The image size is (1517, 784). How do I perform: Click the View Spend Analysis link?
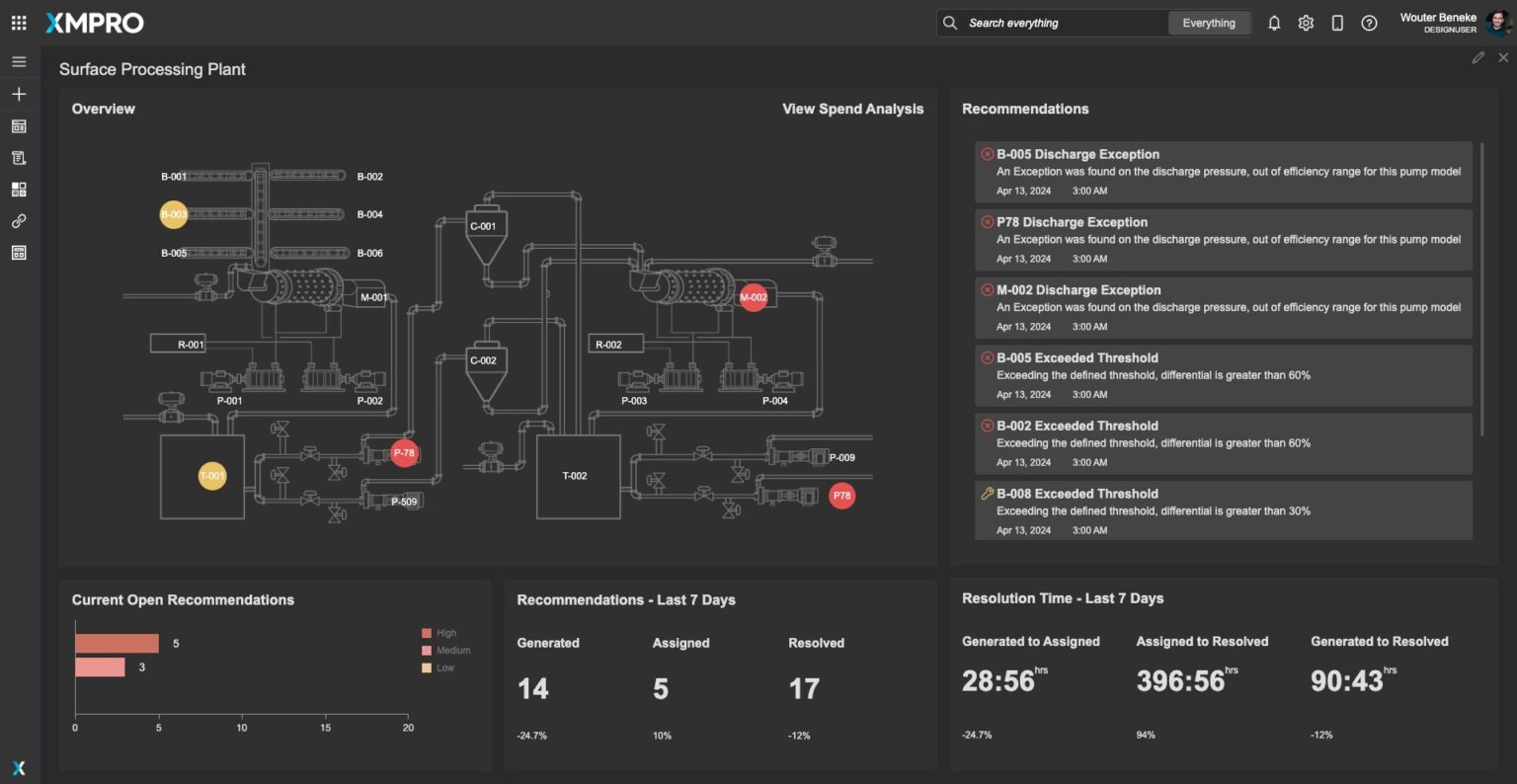click(x=852, y=109)
